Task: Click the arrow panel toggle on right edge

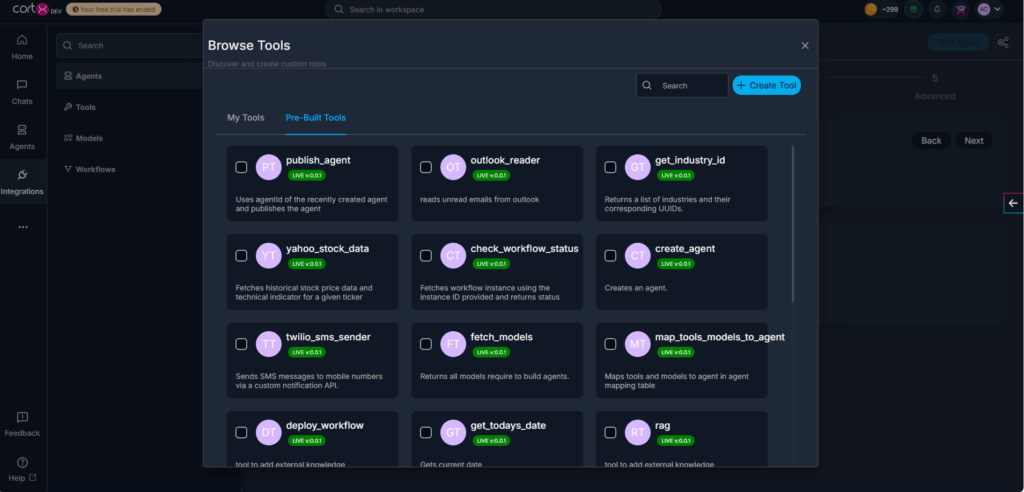Action: pos(1013,203)
